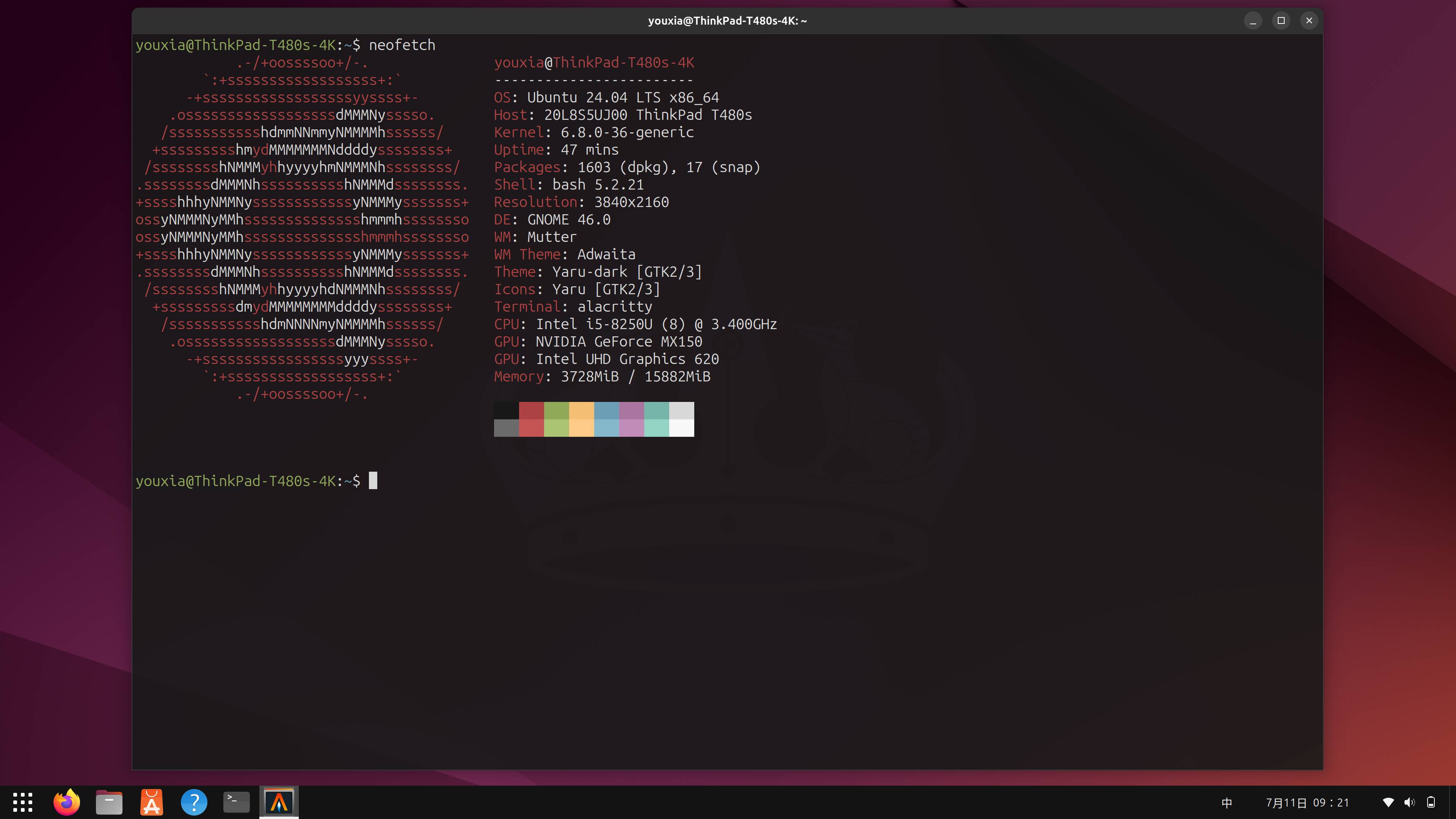Click the Terminal value alacritty

pos(614,307)
